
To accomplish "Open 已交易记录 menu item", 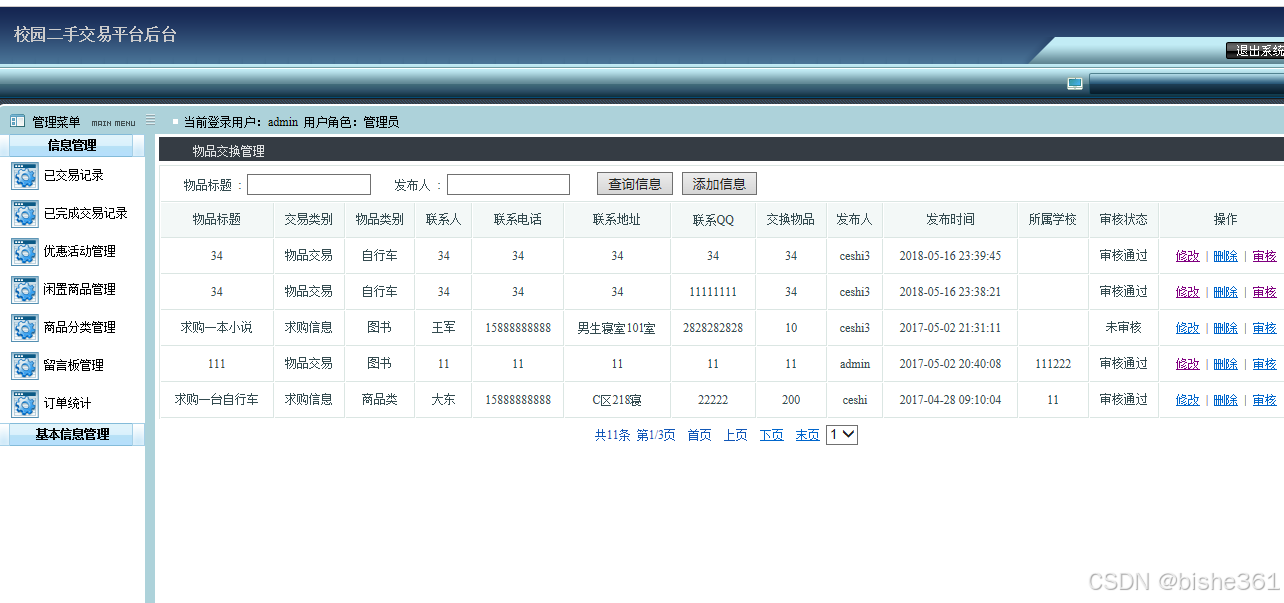I will [73, 175].
